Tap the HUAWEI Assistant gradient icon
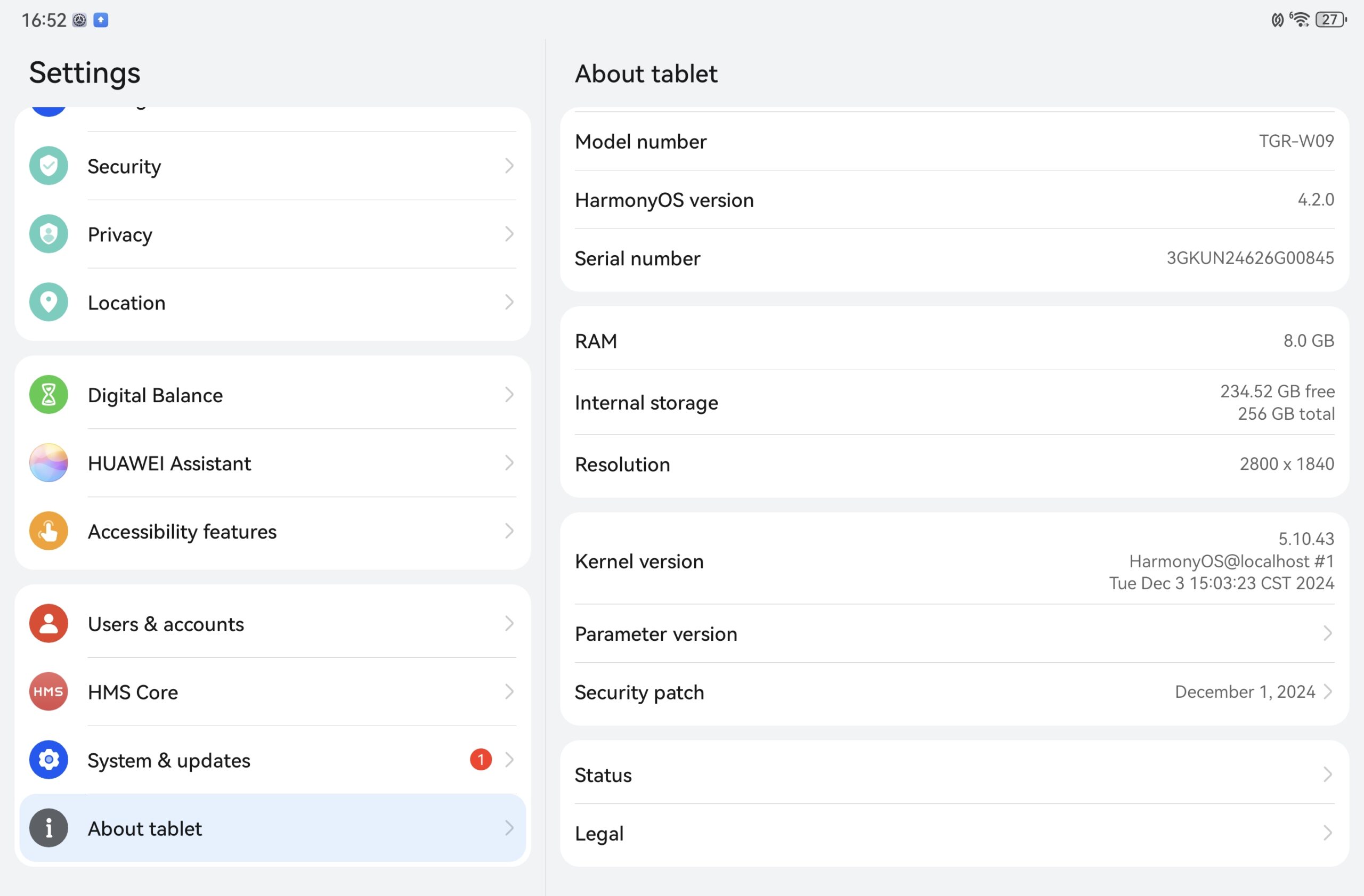Image resolution: width=1364 pixels, height=896 pixels. [48, 463]
